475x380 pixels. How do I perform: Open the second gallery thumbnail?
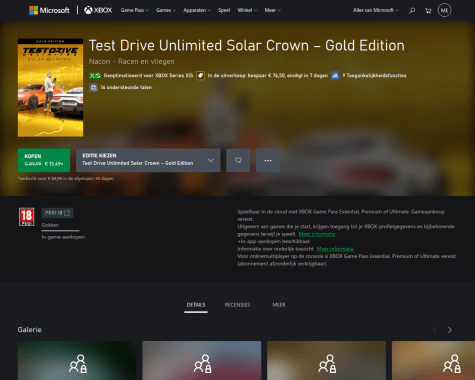[202, 361]
